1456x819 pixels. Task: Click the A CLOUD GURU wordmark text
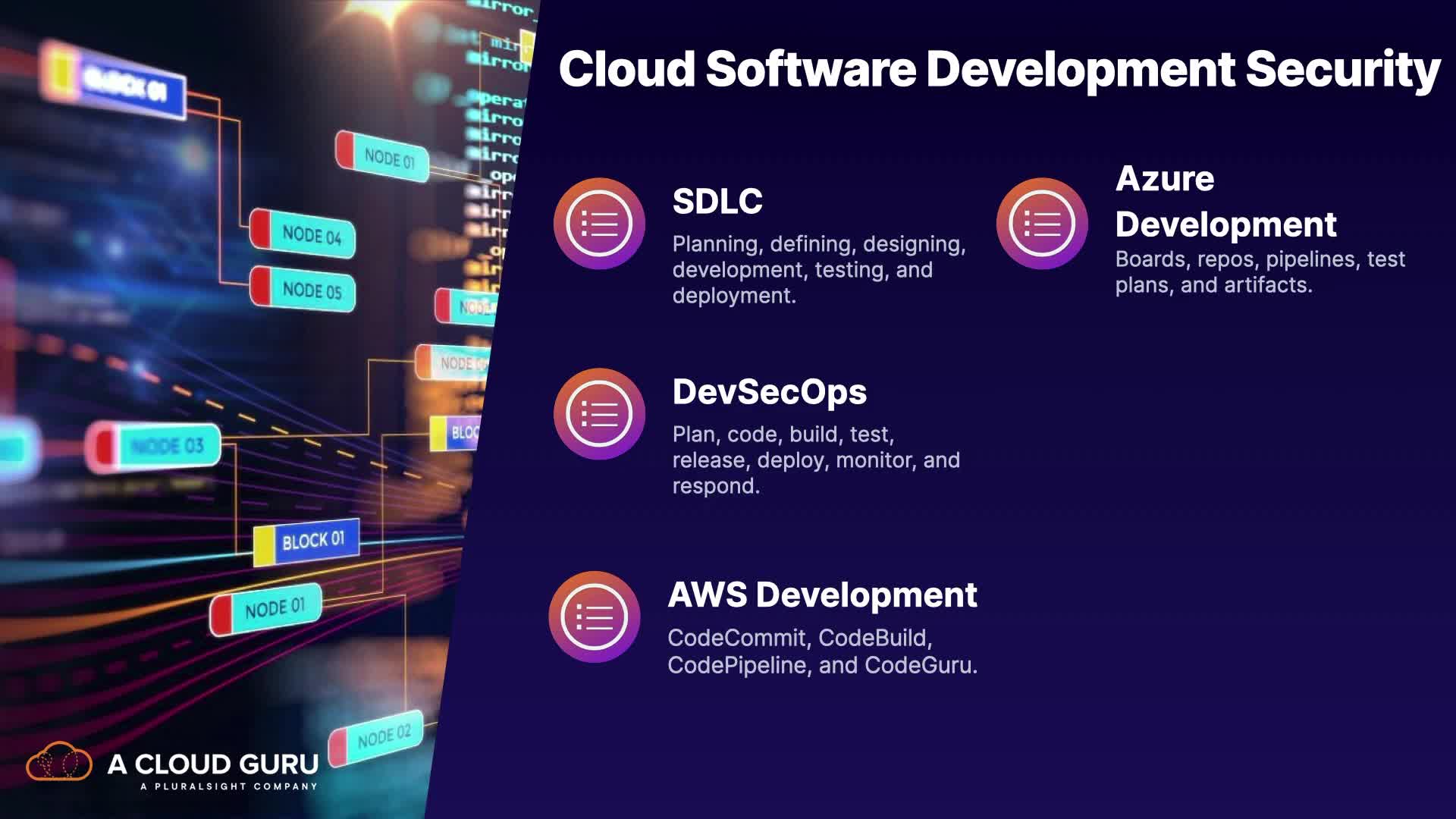coord(213,764)
